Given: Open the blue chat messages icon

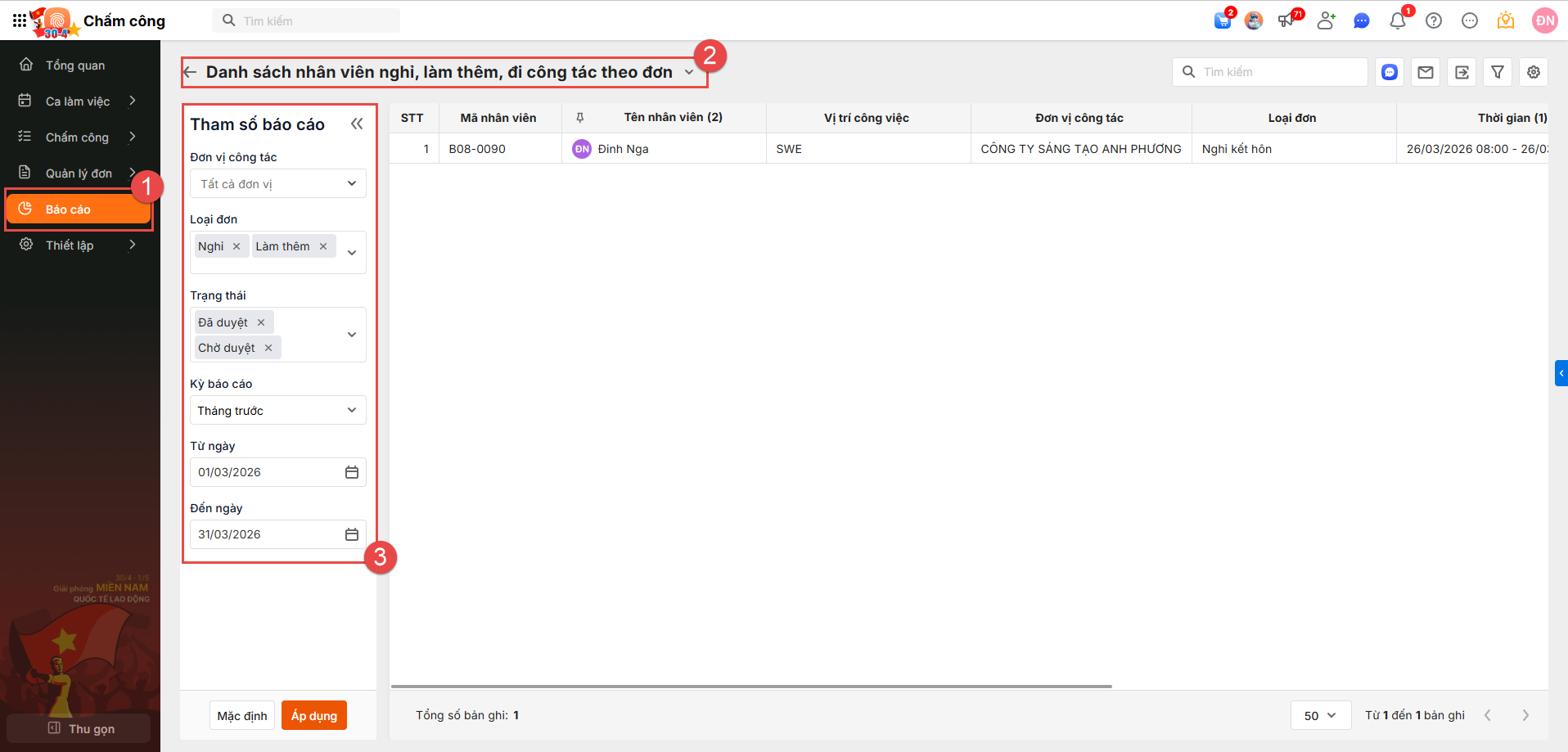Looking at the screenshot, I should point(1362,20).
